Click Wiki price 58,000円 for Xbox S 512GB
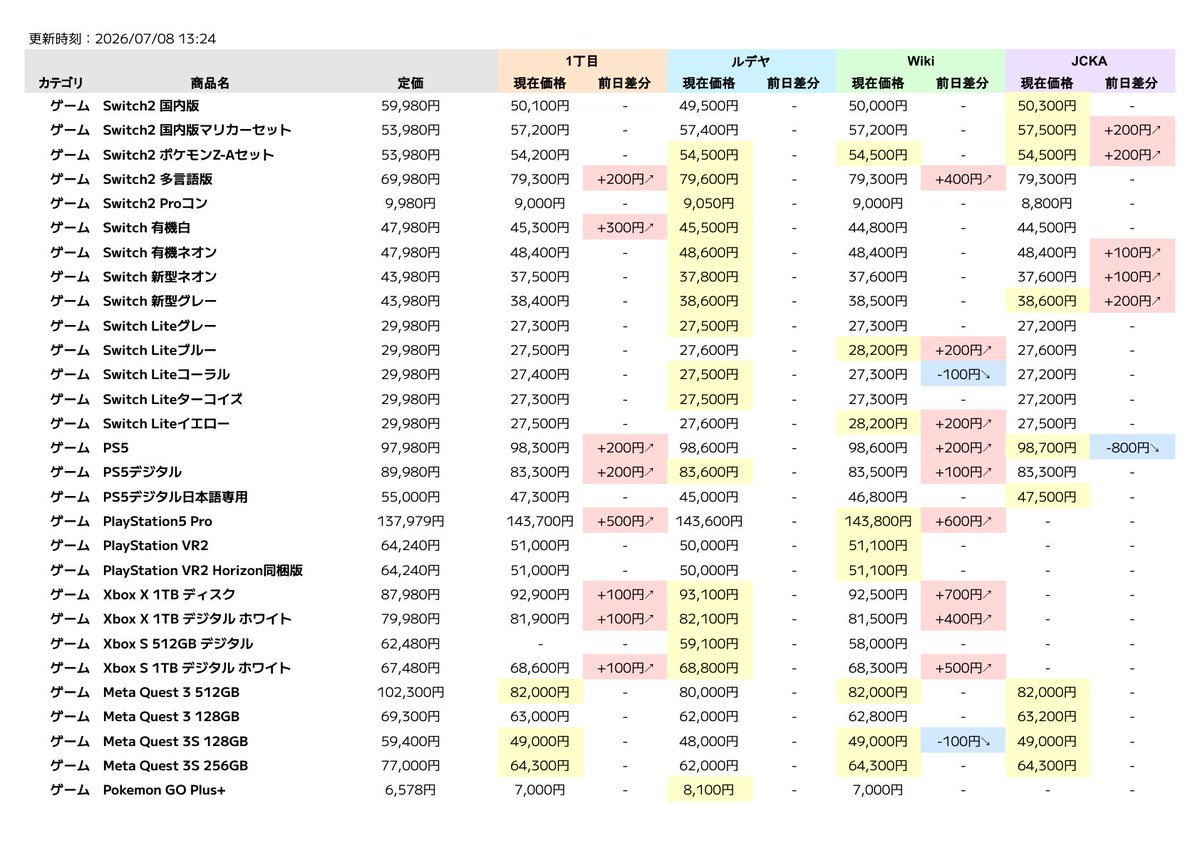1200x848 pixels. coord(878,644)
